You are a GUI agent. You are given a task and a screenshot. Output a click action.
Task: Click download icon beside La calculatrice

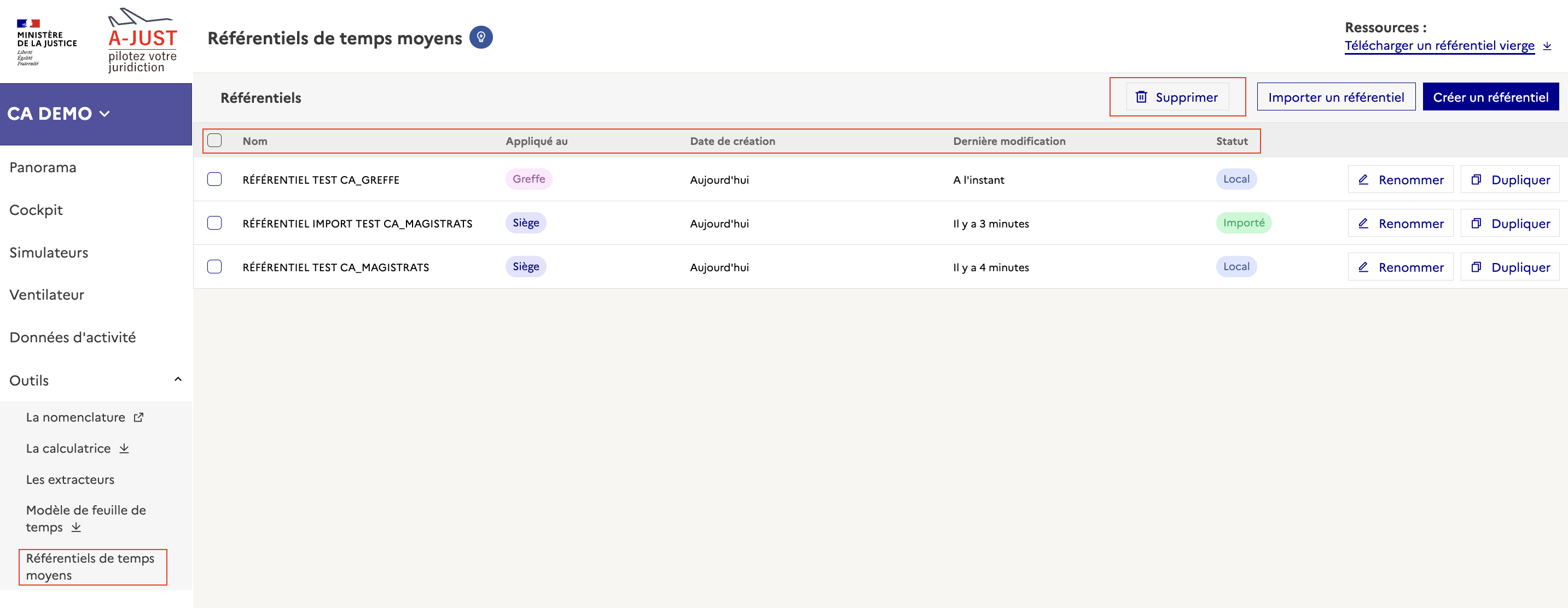pyautogui.click(x=124, y=448)
